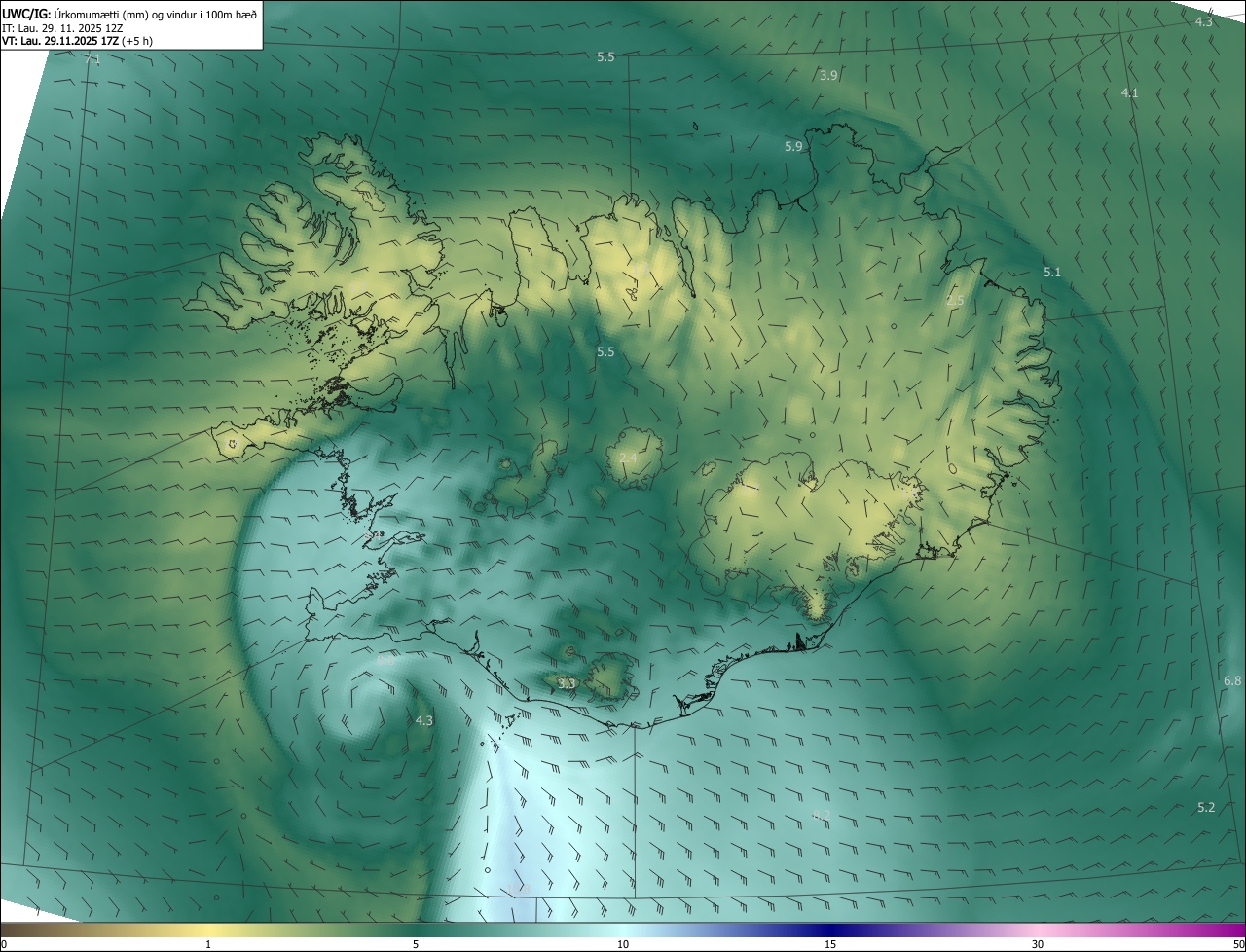Click the 7.1 value label on the map
The image size is (1246, 952).
(x=92, y=61)
